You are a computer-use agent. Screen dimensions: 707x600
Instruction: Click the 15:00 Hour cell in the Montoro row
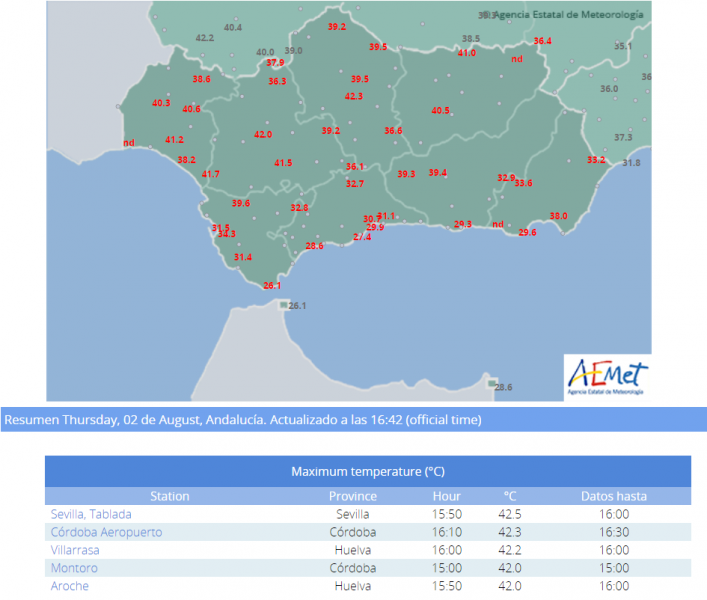[446, 568]
